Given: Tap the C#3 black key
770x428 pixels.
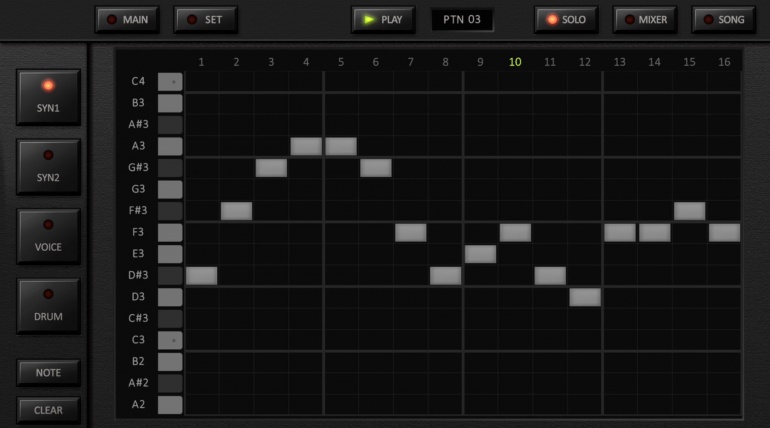Looking at the screenshot, I should pos(170,319).
